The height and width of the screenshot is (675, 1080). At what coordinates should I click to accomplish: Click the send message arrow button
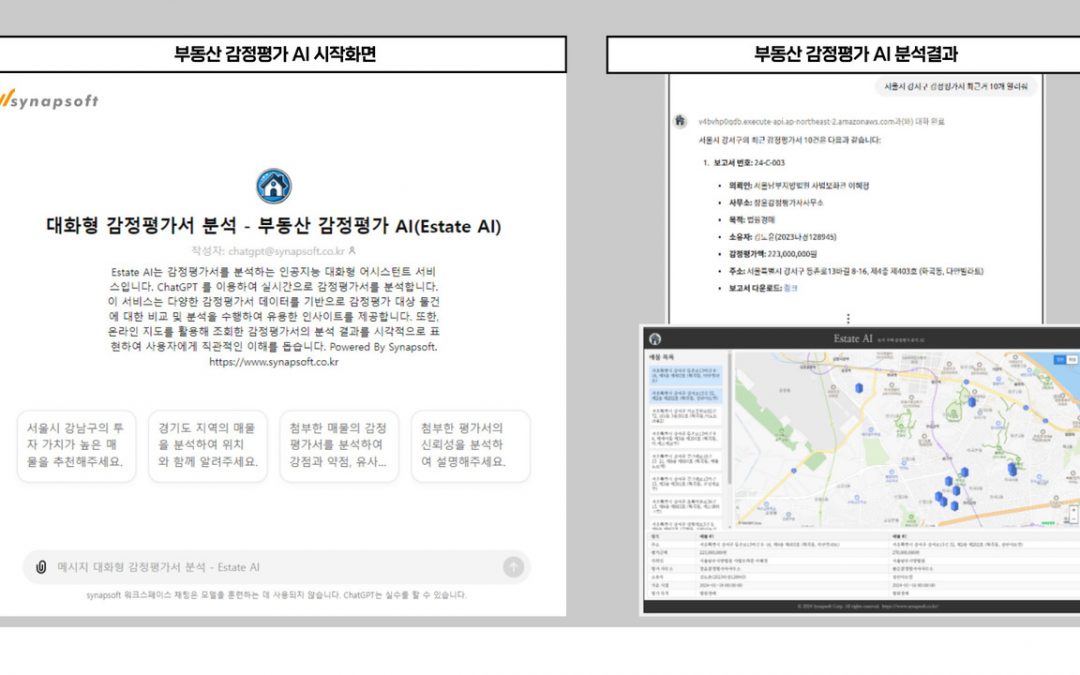tap(513, 567)
